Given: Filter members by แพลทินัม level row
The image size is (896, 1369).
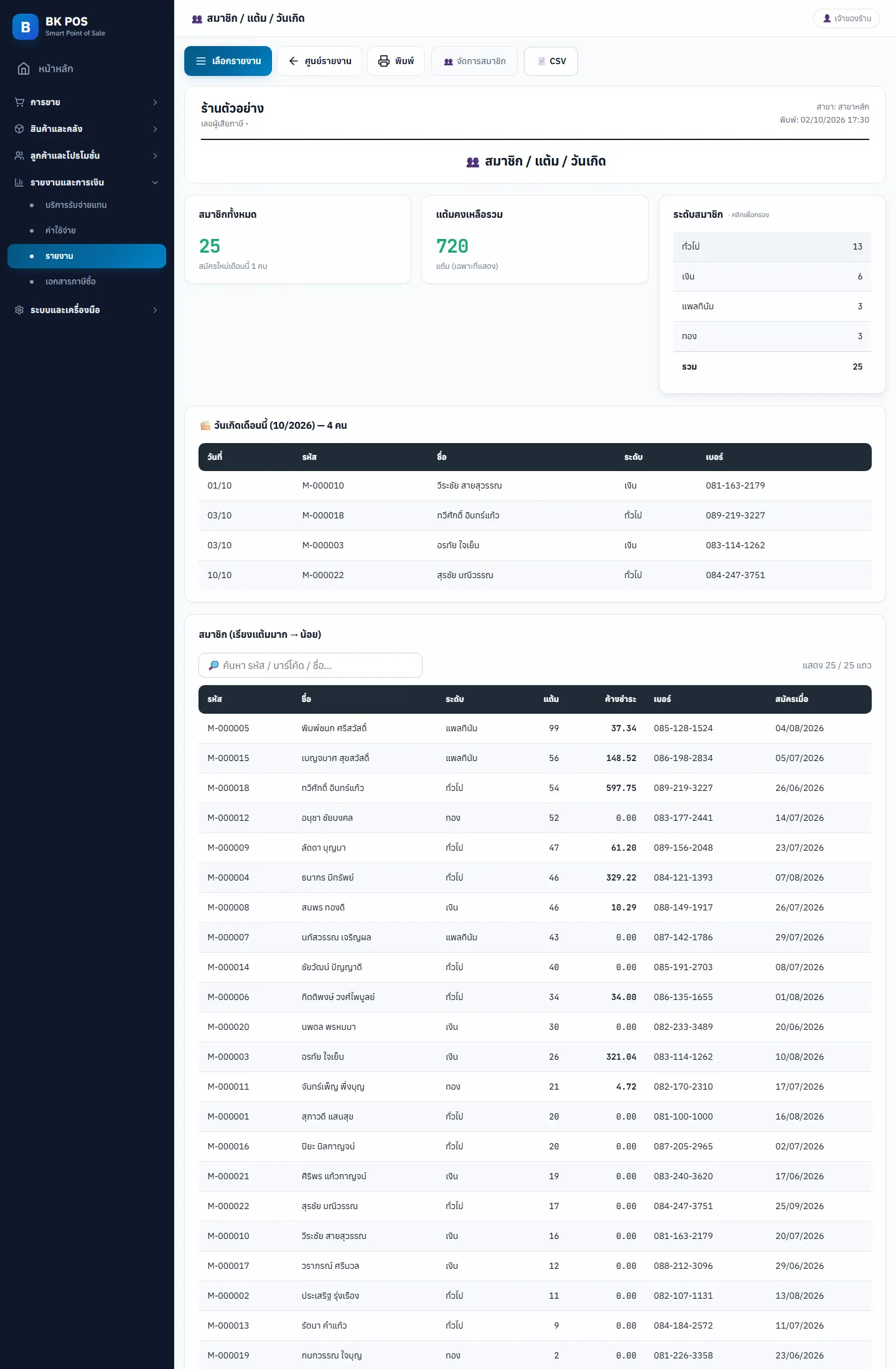Looking at the screenshot, I should point(772,306).
